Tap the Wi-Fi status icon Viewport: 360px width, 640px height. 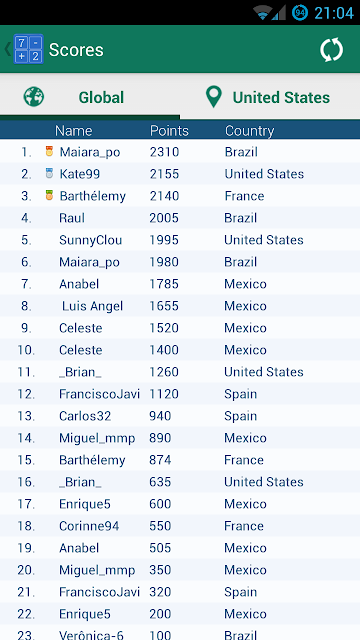(x=263, y=13)
